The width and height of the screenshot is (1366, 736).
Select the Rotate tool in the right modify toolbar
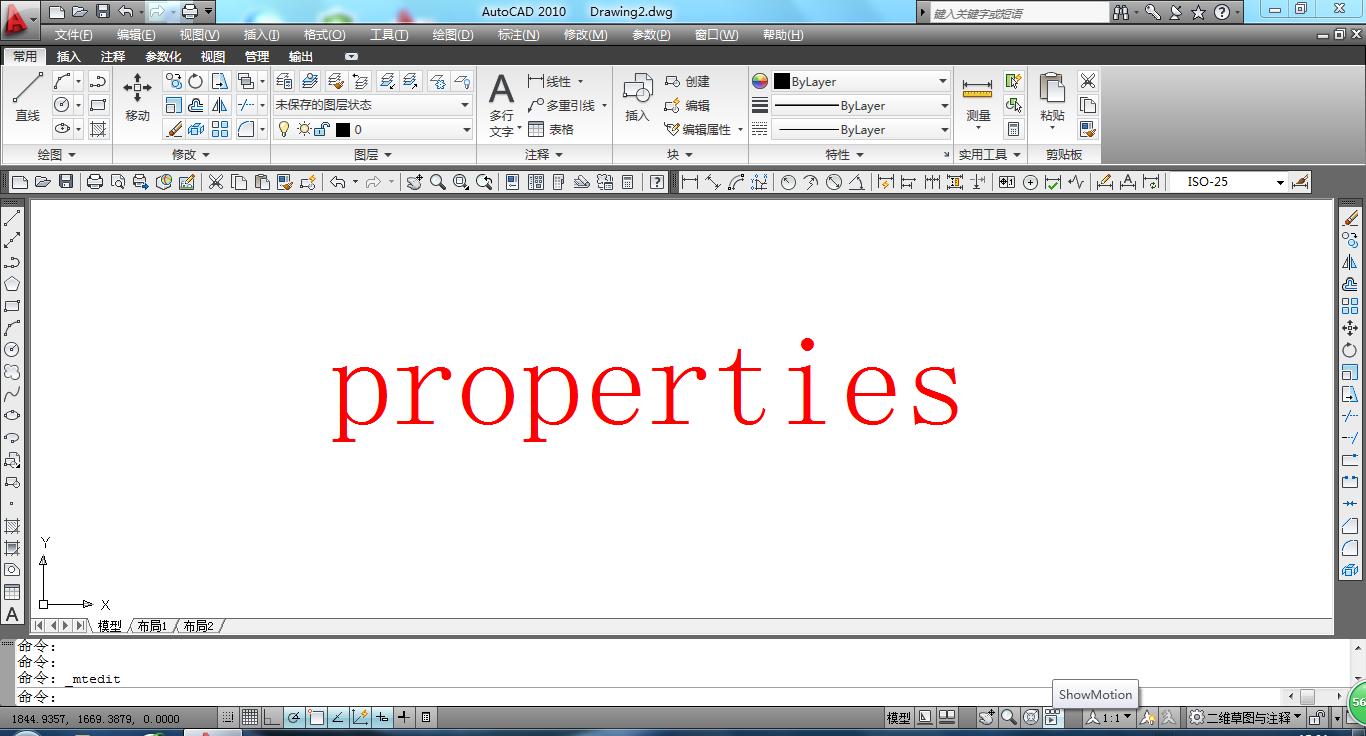coord(1350,350)
